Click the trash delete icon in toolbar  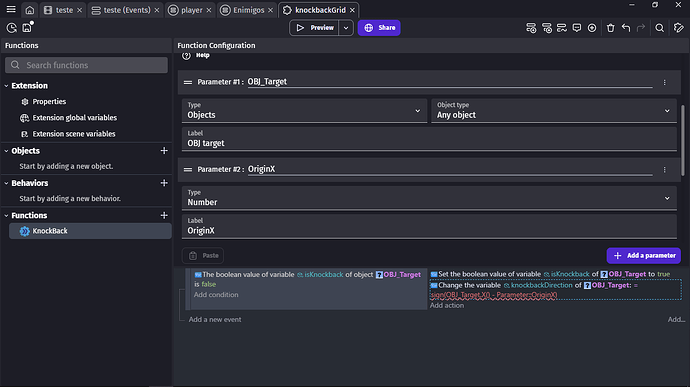pyautogui.click(x=610, y=28)
